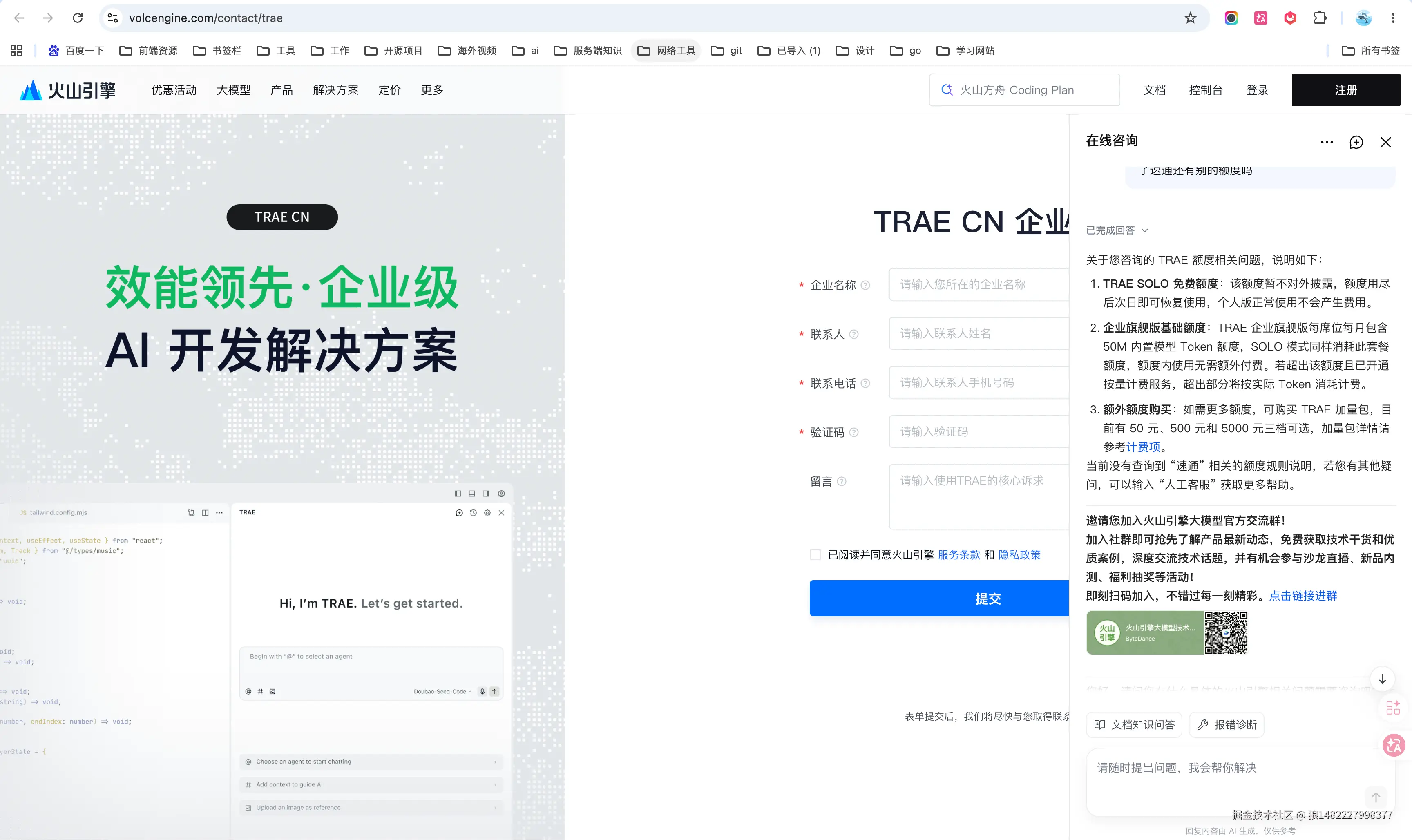Open the 产品 nav menu

point(281,90)
